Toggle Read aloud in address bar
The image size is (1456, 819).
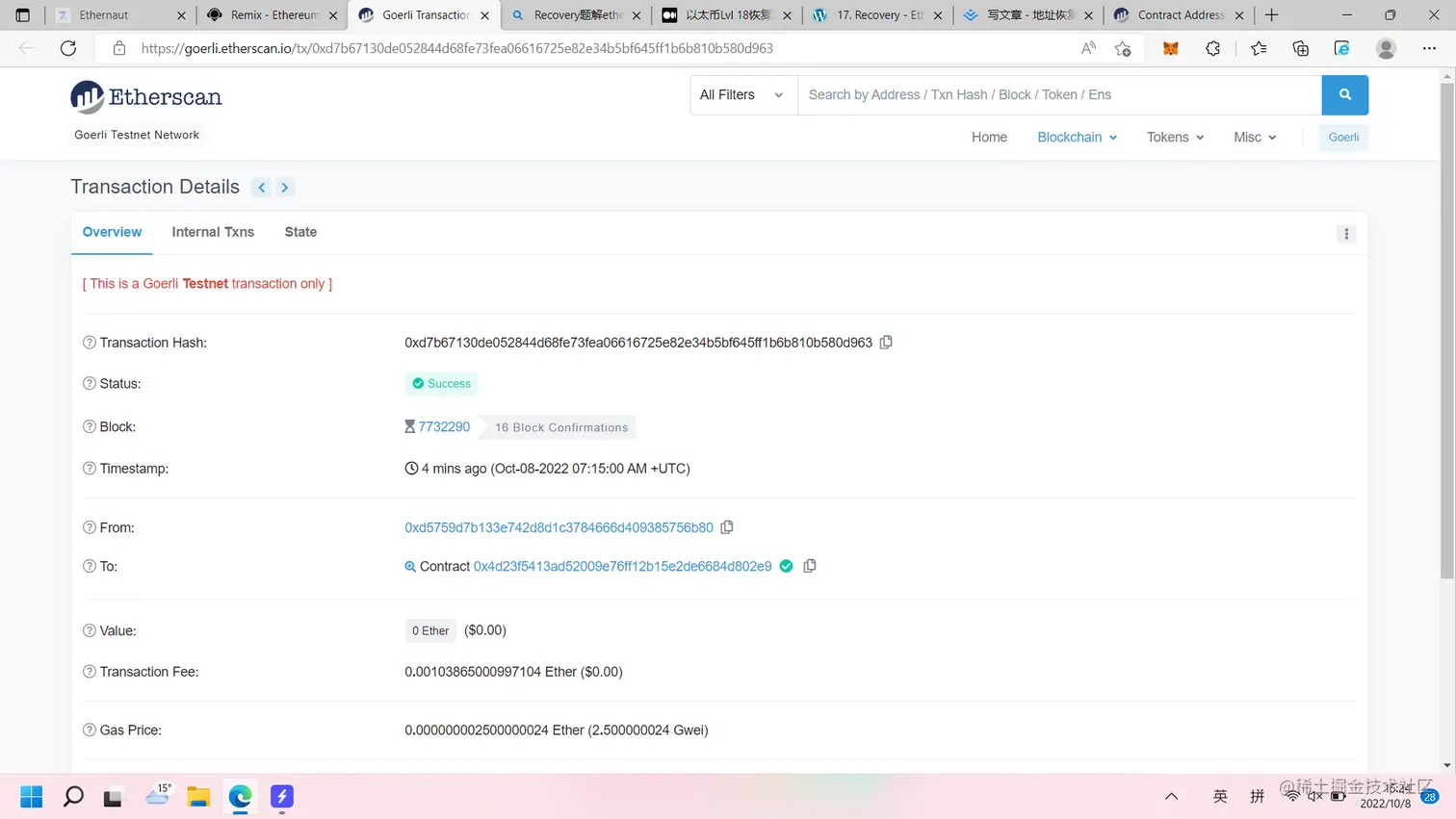point(1088,48)
